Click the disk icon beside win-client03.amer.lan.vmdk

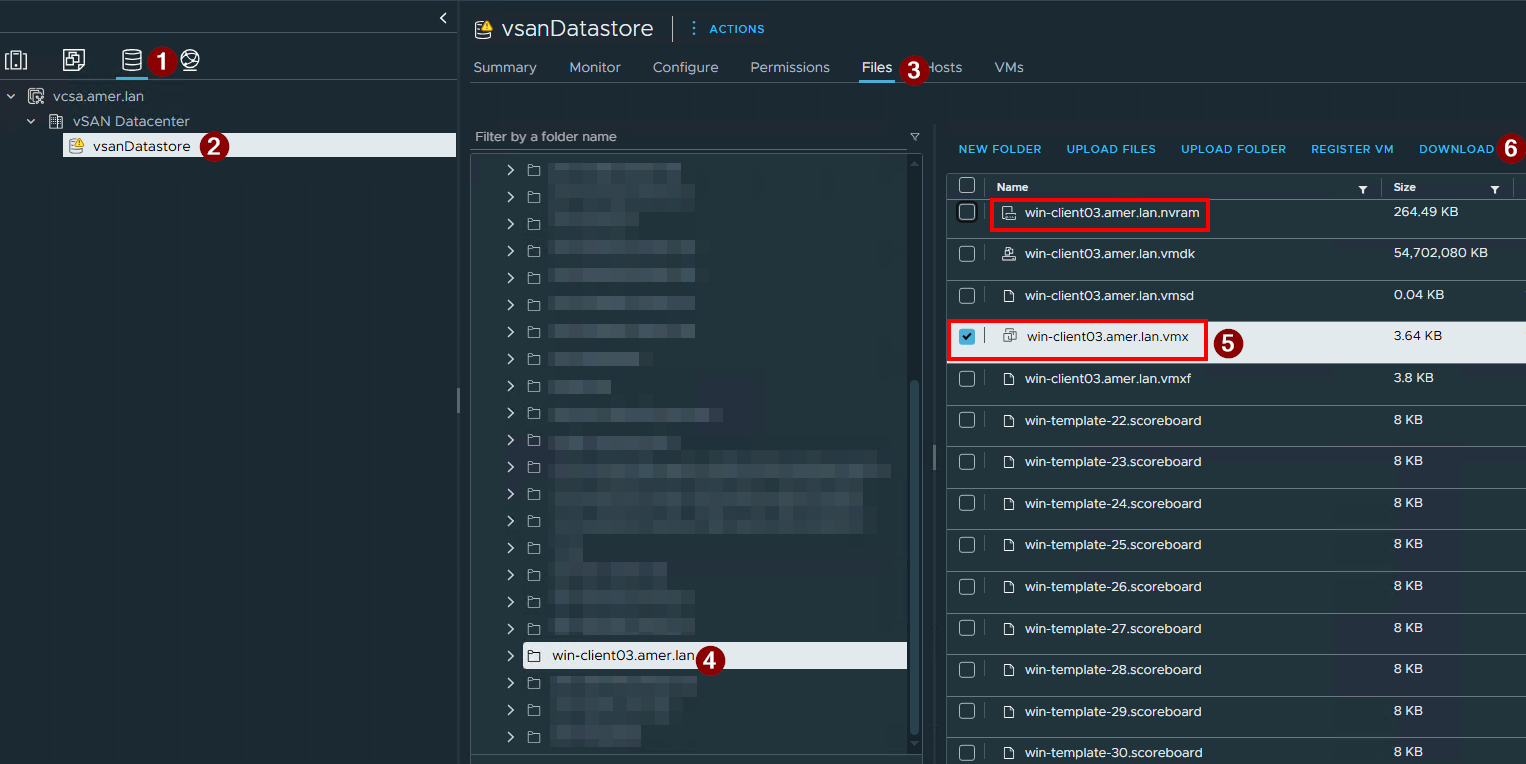[1007, 253]
